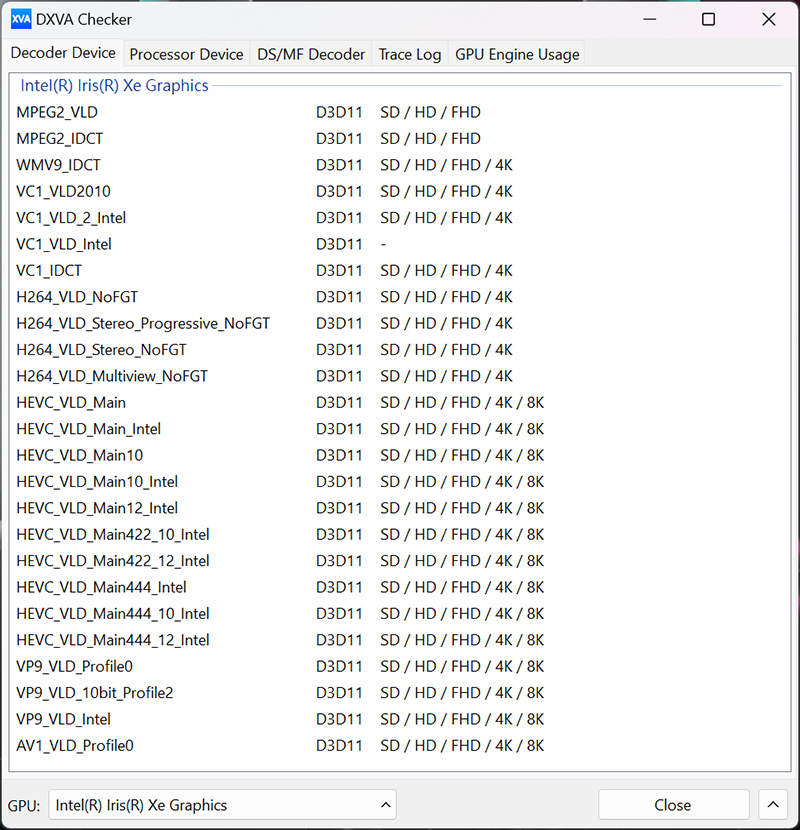The height and width of the screenshot is (830, 800).
Task: Close the window using the X icon
Action: pyautogui.click(x=769, y=20)
